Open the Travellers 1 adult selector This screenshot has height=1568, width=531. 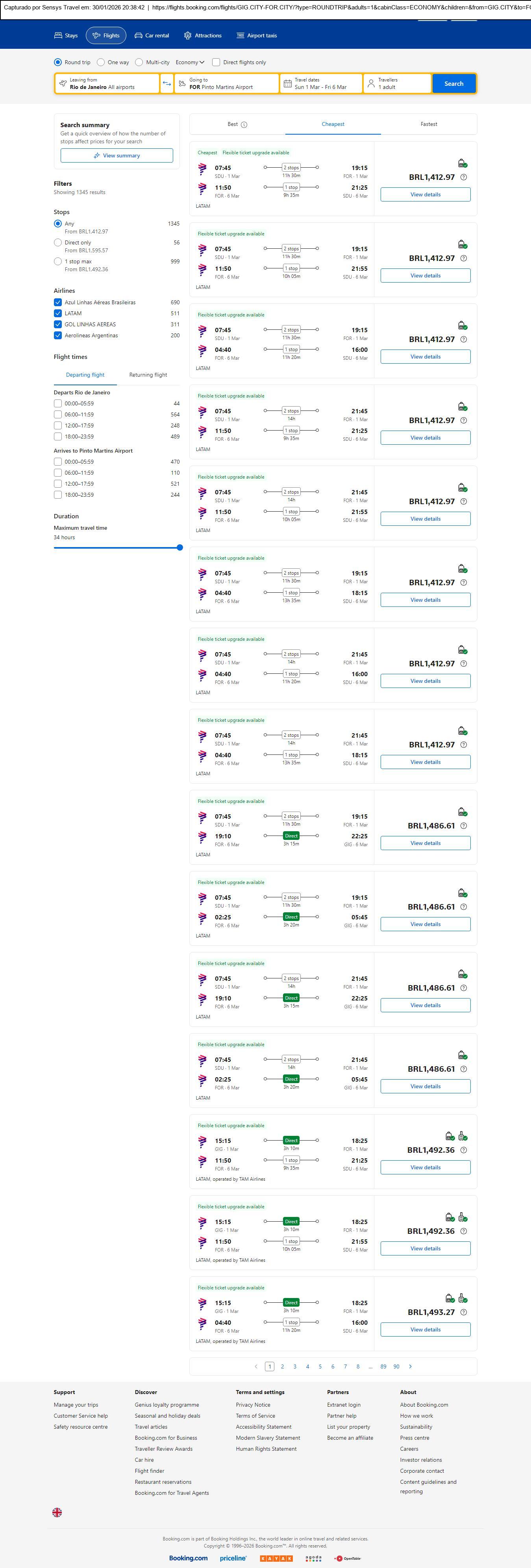click(397, 83)
